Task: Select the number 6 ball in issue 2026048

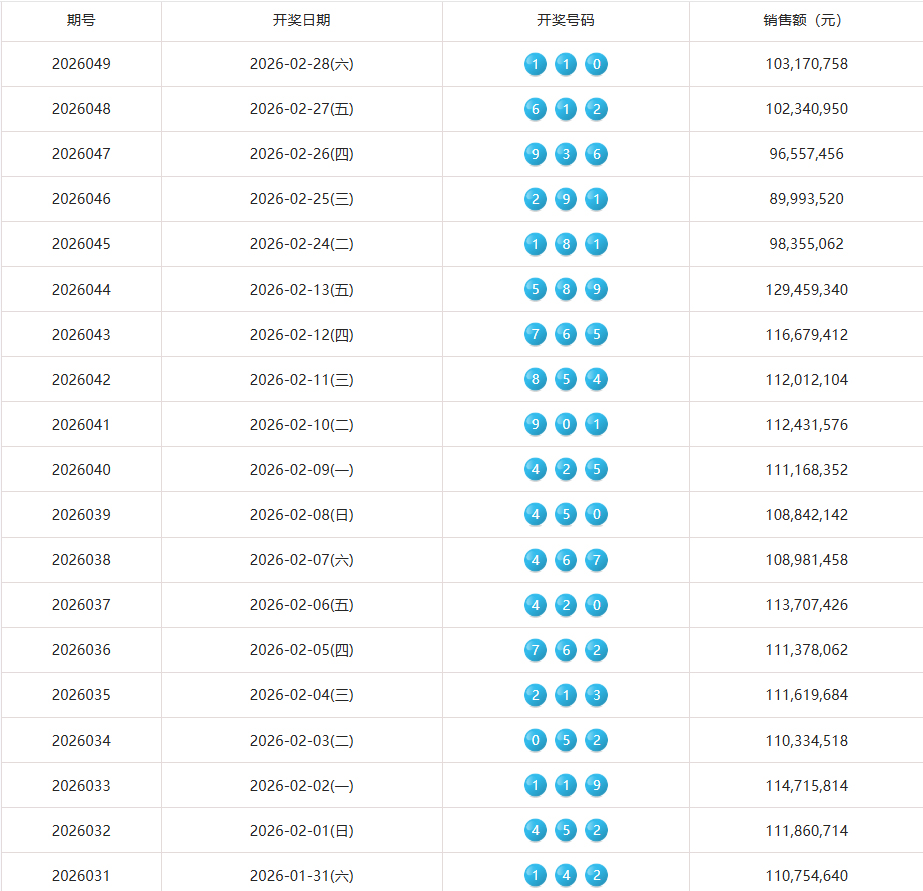Action: 535,110
